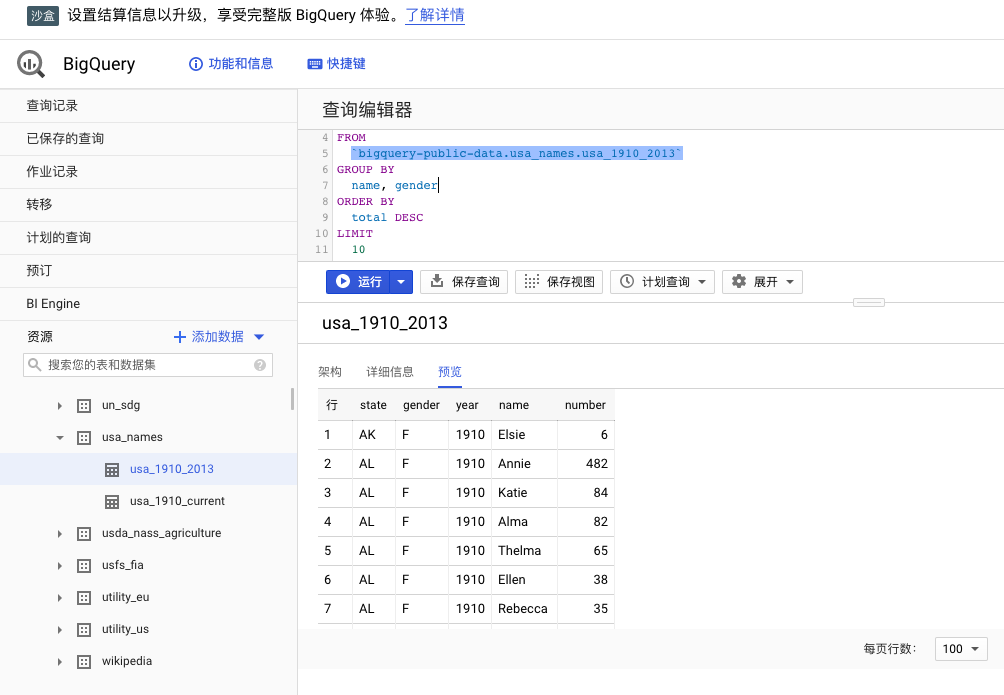Image resolution: width=1004 pixels, height=695 pixels.
Task: Click the clock icon on 计划查询
Action: click(627, 281)
